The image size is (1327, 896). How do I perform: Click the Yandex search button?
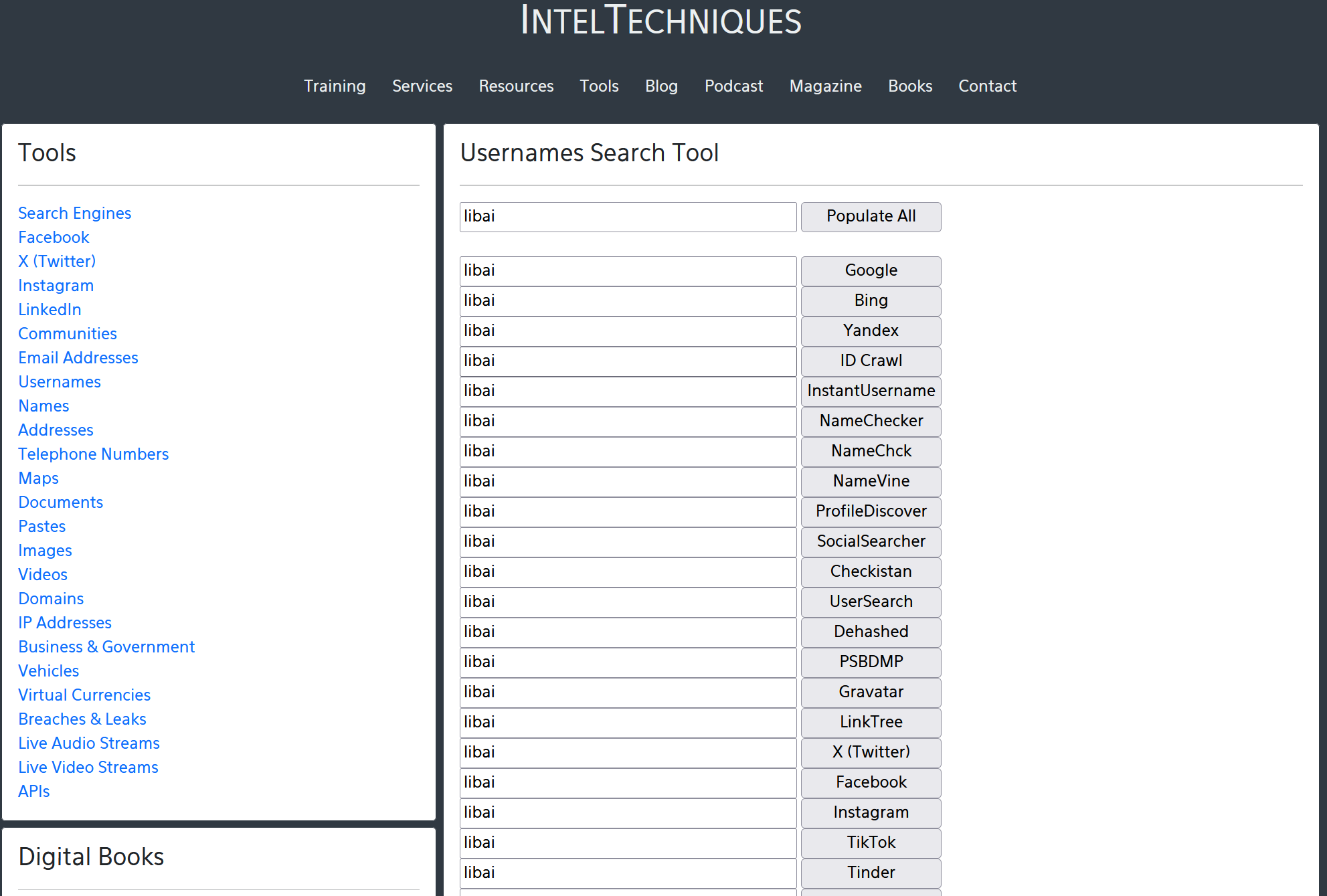tap(871, 331)
